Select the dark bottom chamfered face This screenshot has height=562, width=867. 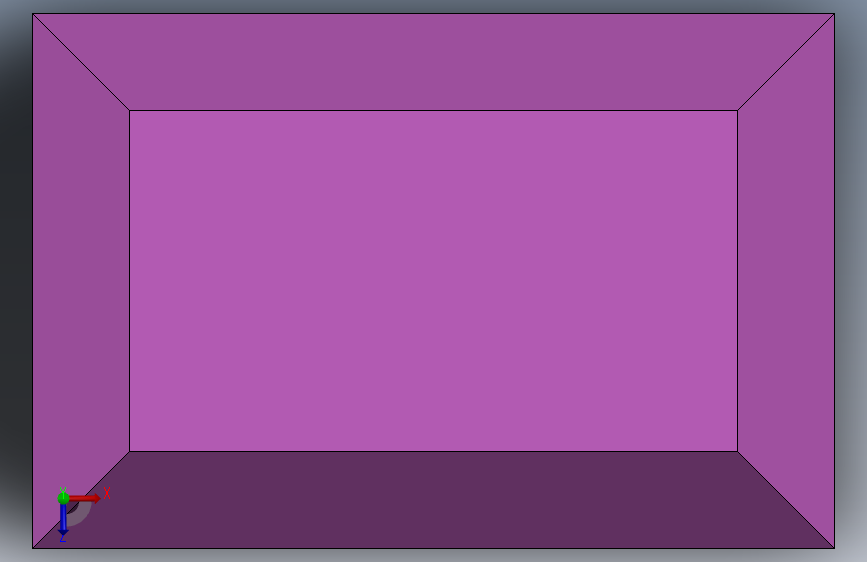pos(433,499)
